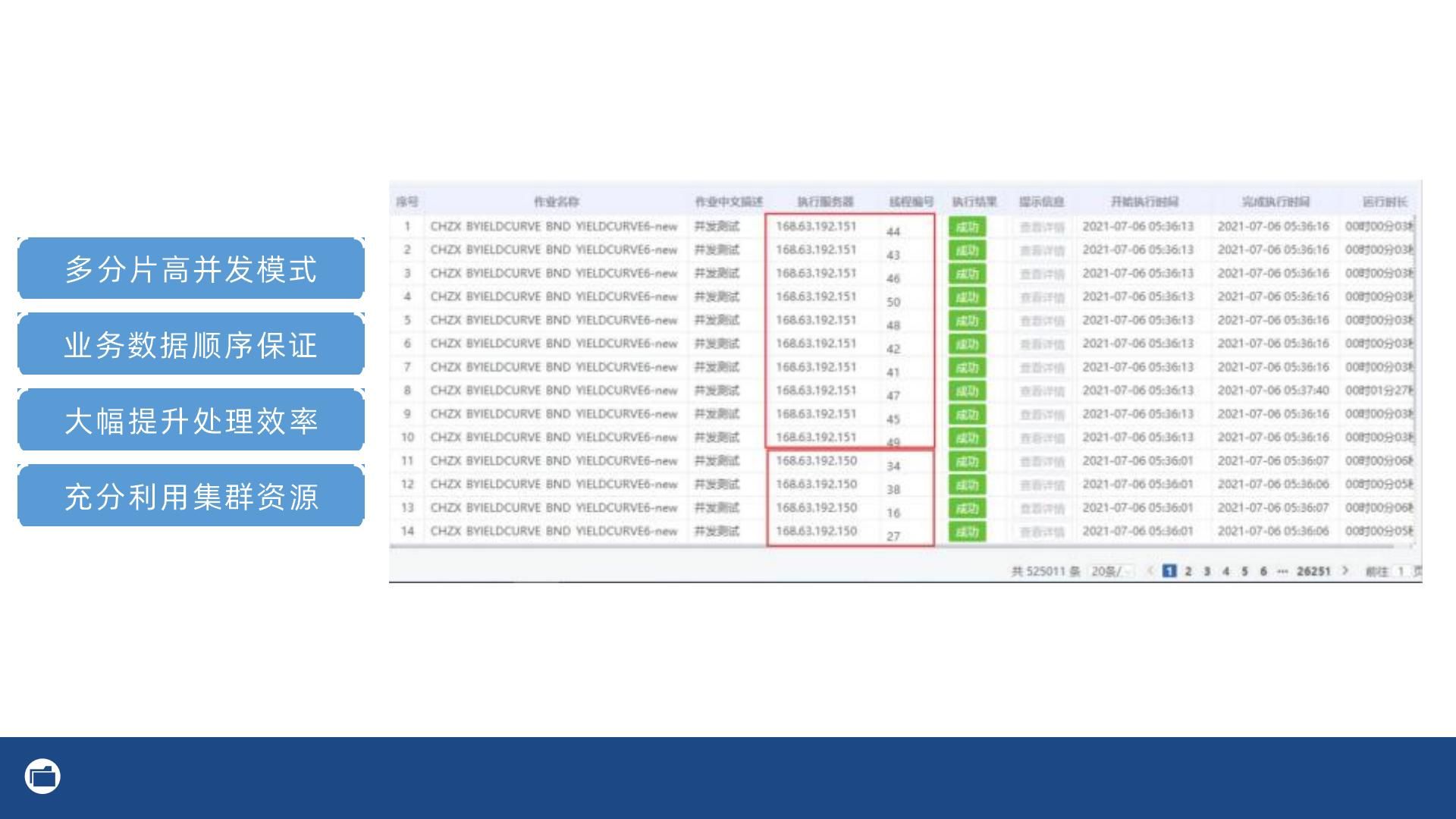Go to page 6 in the pagination
Image resolution: width=1456 pixels, height=819 pixels.
click(x=1263, y=571)
